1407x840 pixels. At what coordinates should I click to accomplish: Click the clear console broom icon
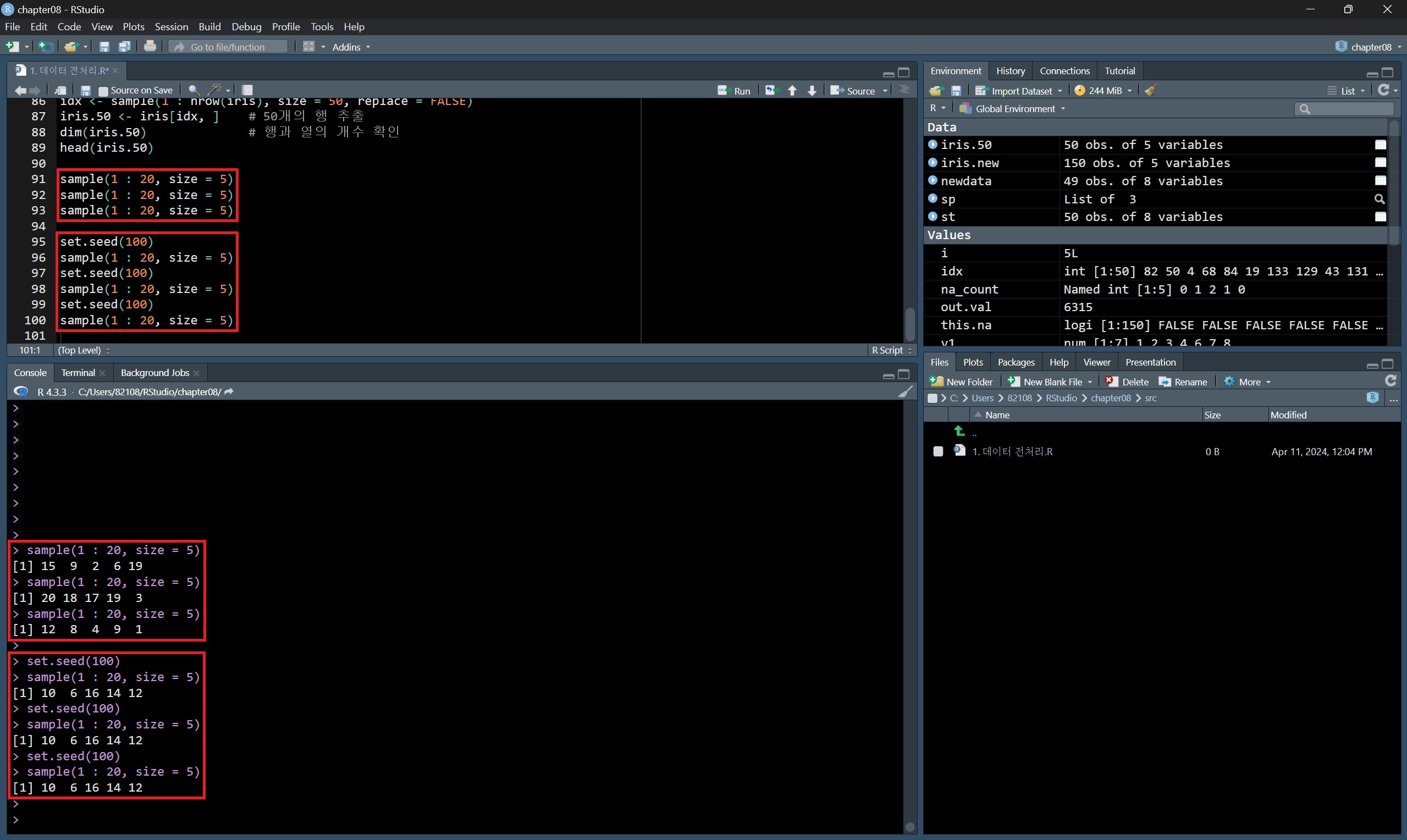tap(905, 392)
